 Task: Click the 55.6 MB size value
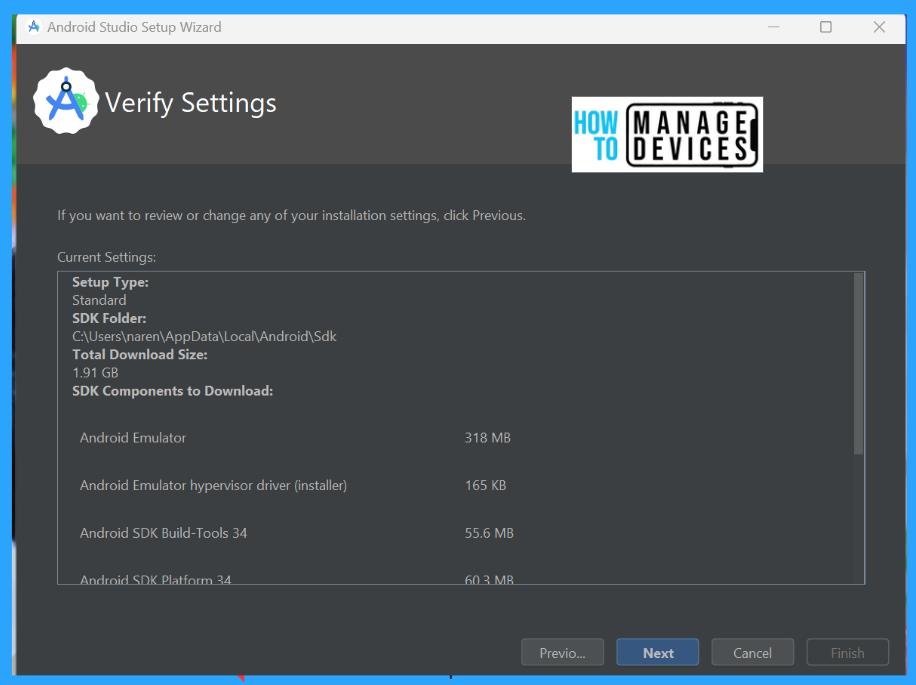[489, 533]
